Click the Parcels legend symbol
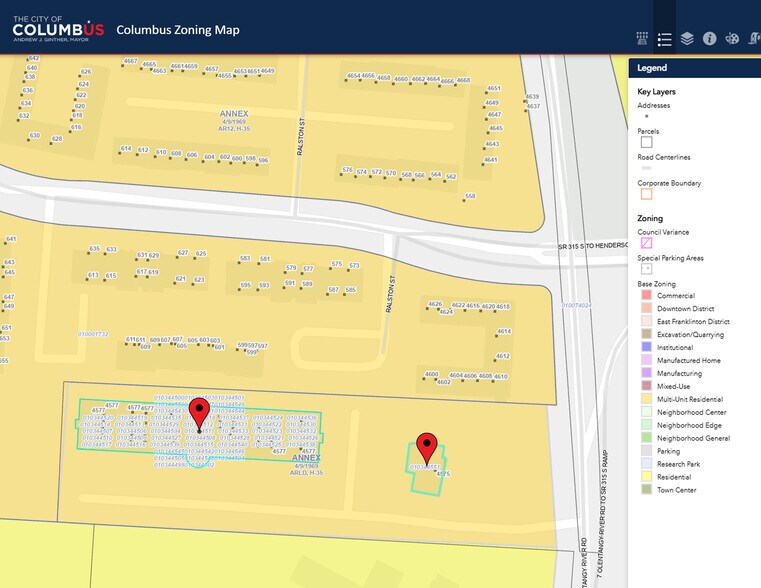761x588 pixels. coord(646,142)
